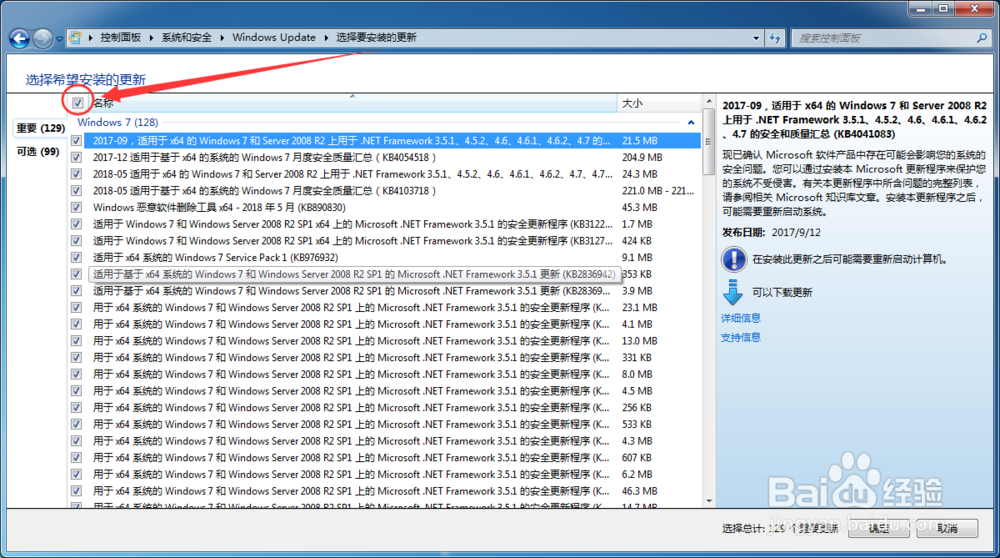Open the 详细信息 link
This screenshot has height=558, width=1000.
[740, 318]
